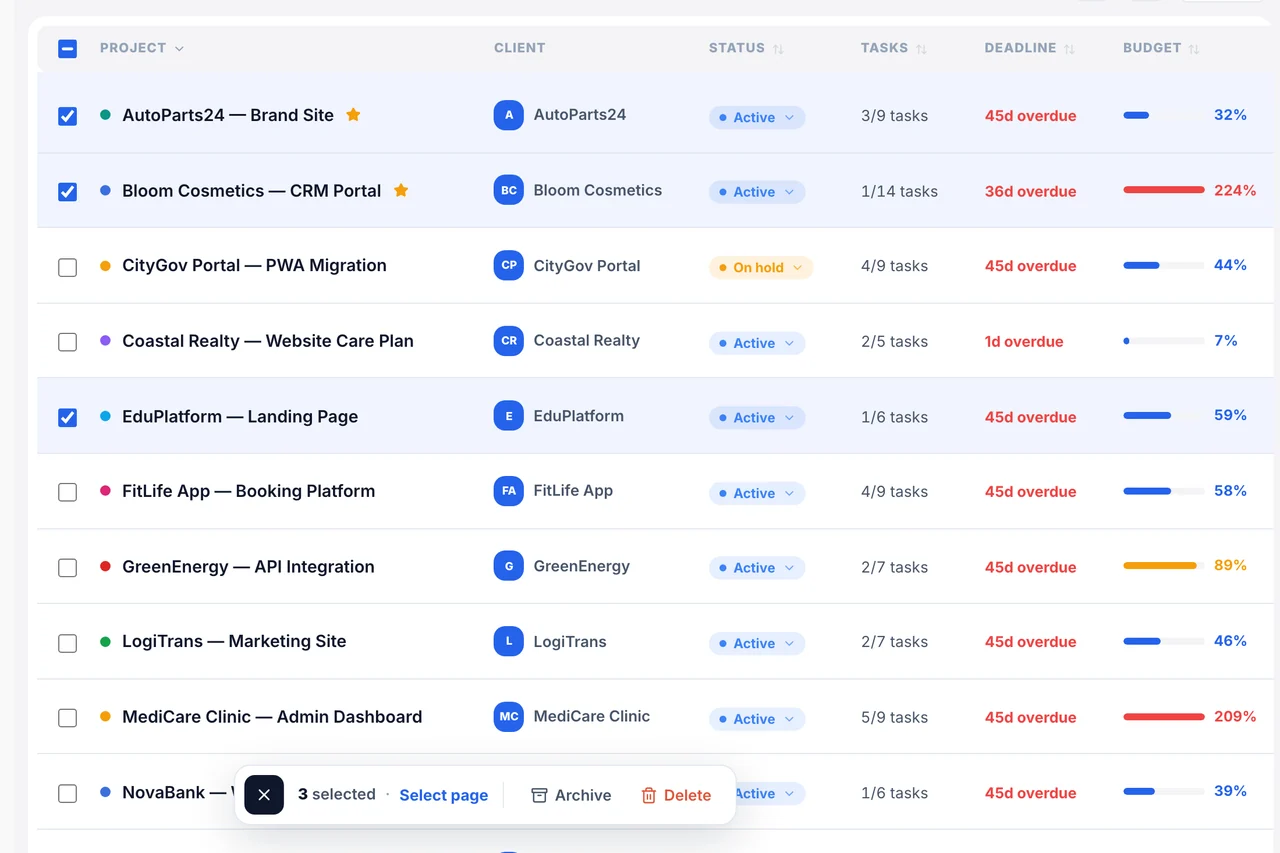
Task: Dismiss the selection bar with the X button
Action: pos(264,795)
